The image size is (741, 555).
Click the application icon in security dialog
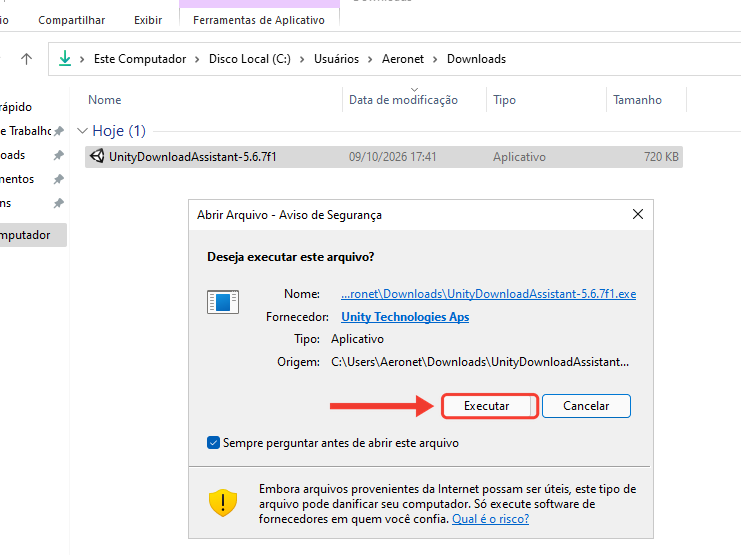coord(223,302)
